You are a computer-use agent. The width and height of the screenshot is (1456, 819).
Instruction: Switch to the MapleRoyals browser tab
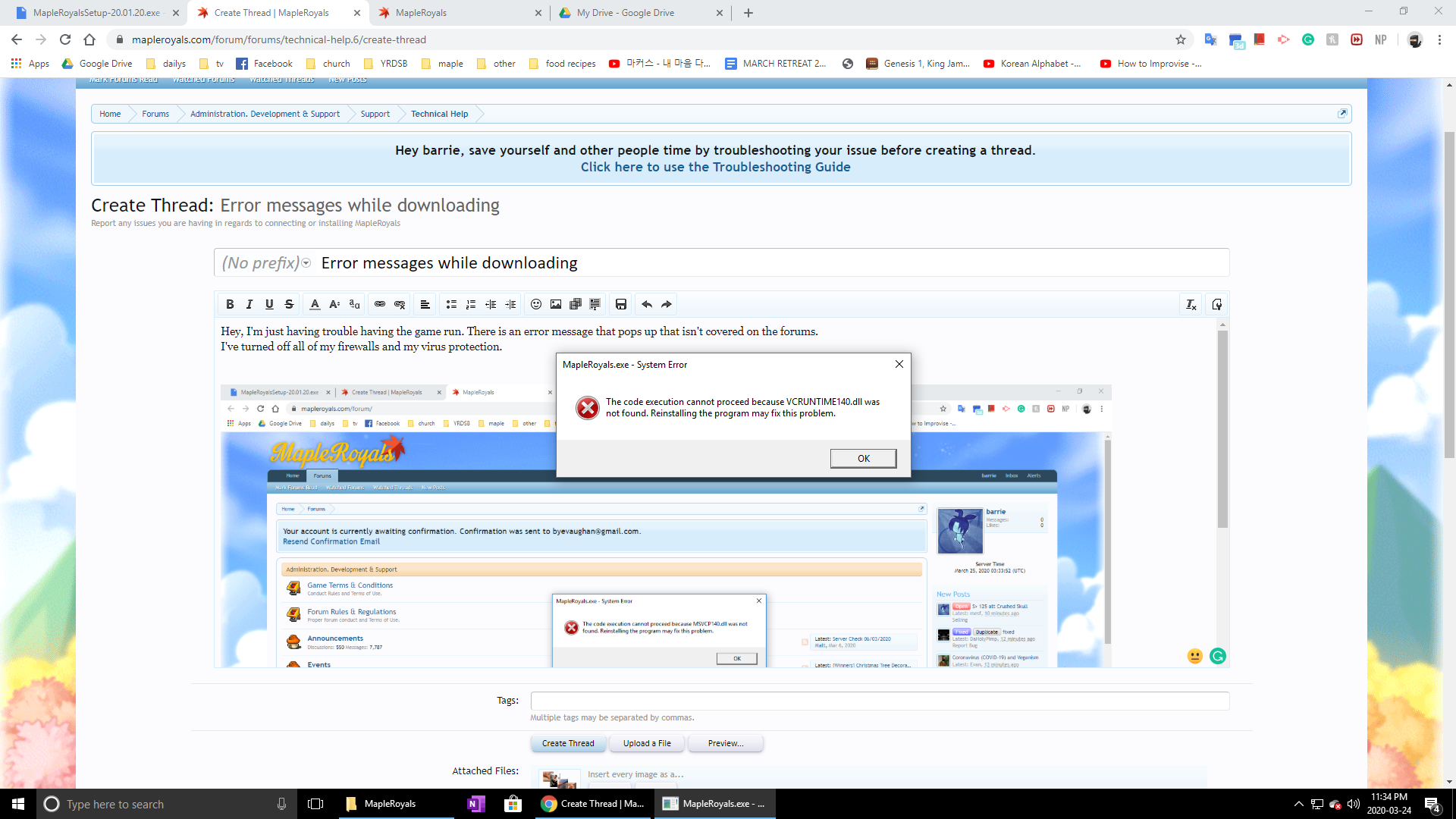(x=459, y=13)
